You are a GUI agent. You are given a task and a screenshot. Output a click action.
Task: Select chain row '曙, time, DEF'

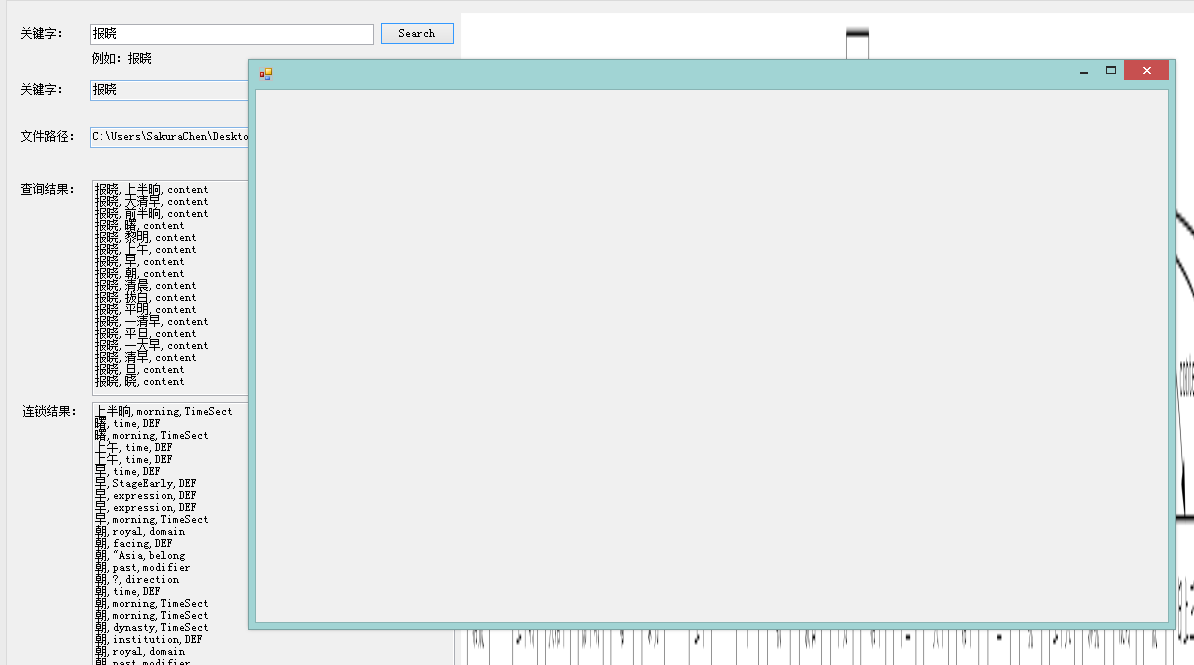point(128,424)
